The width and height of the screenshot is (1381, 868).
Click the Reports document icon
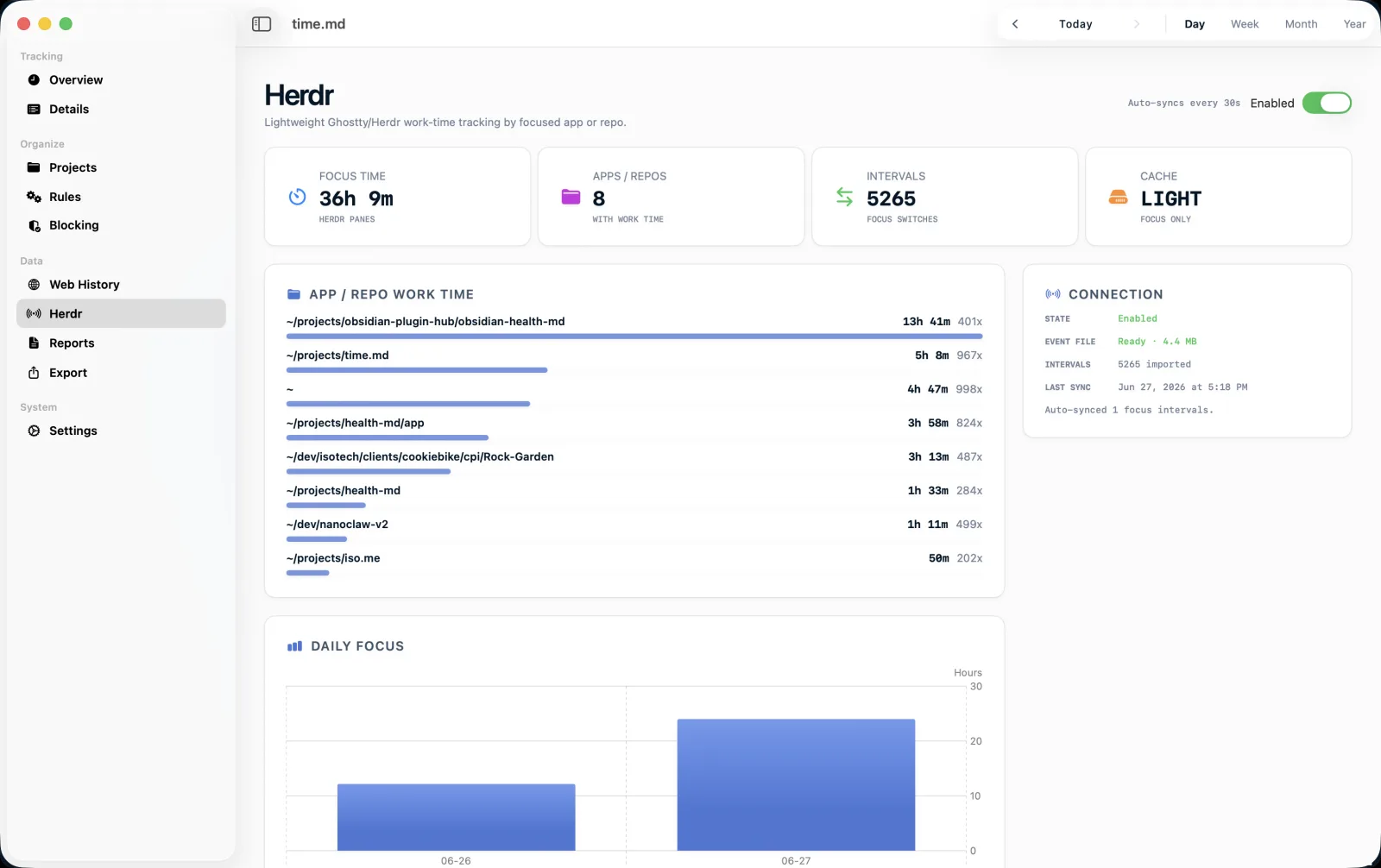pos(34,343)
